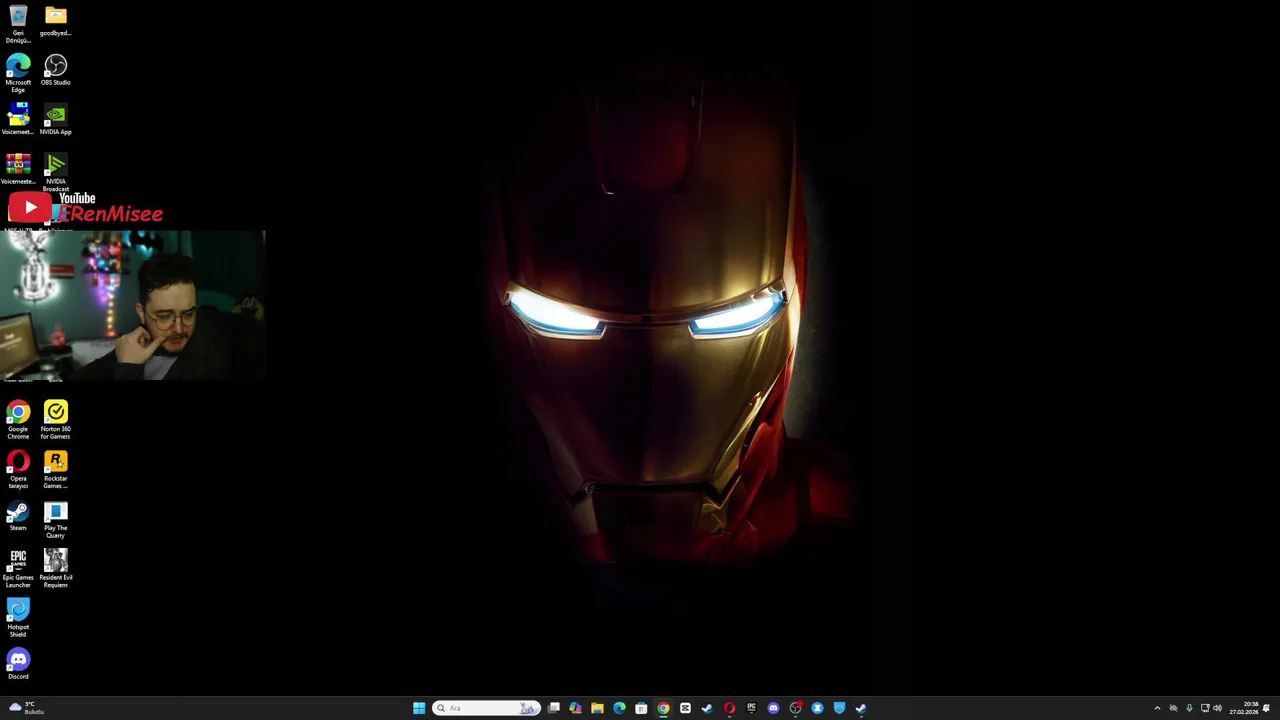Open Epic Games from the taskbar
Viewport: 1280px width, 720px height.
751,708
